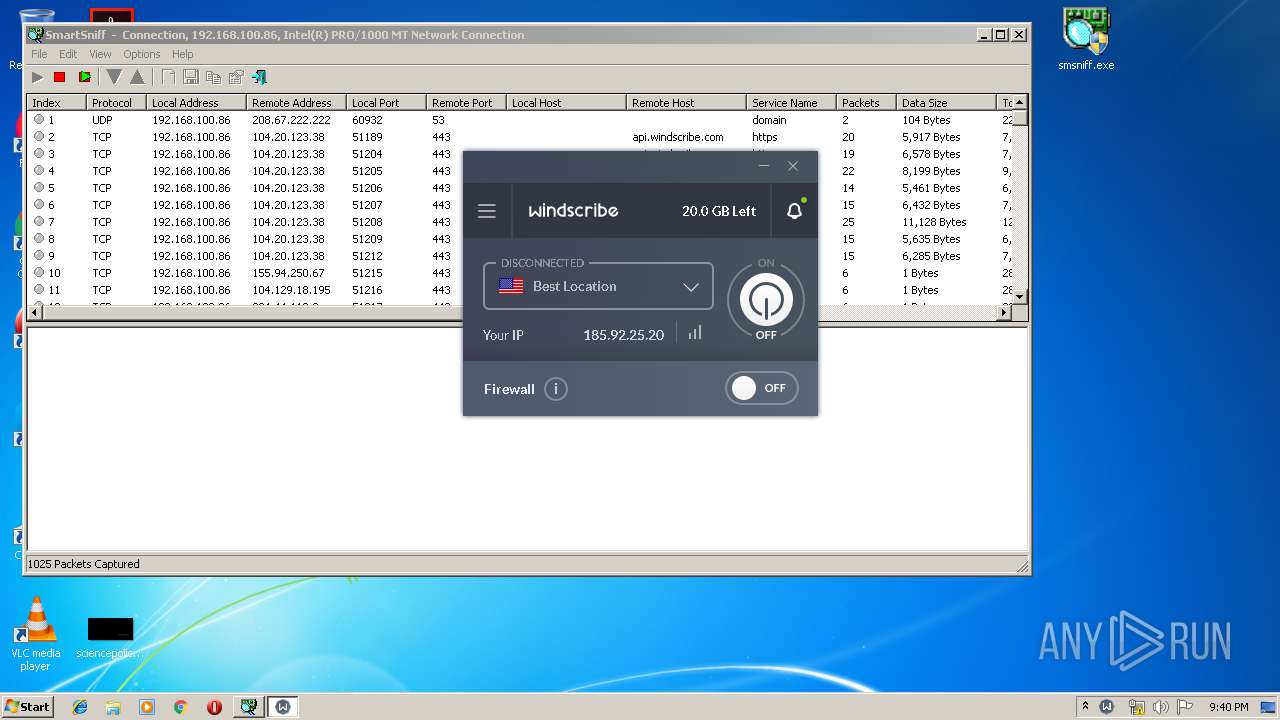Save packet data with floppy disk icon

click(190, 77)
